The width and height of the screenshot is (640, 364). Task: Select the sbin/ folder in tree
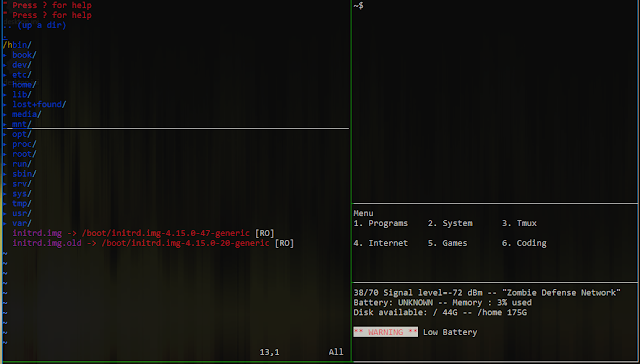(x=24, y=174)
